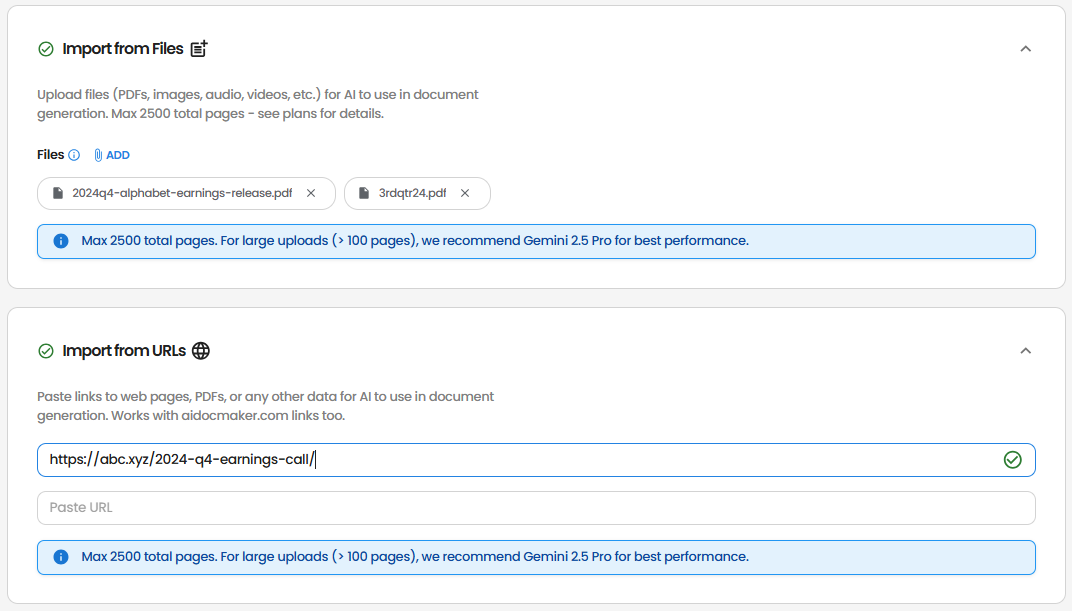Click the empty Paste URL field
1072x611 pixels.
pyautogui.click(x=536, y=508)
